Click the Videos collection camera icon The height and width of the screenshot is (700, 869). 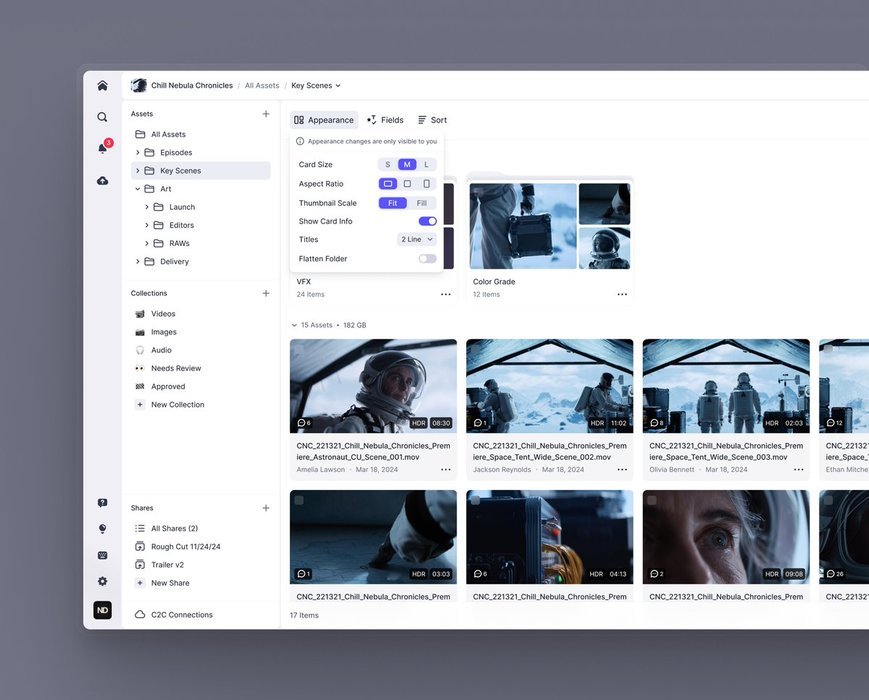point(140,314)
